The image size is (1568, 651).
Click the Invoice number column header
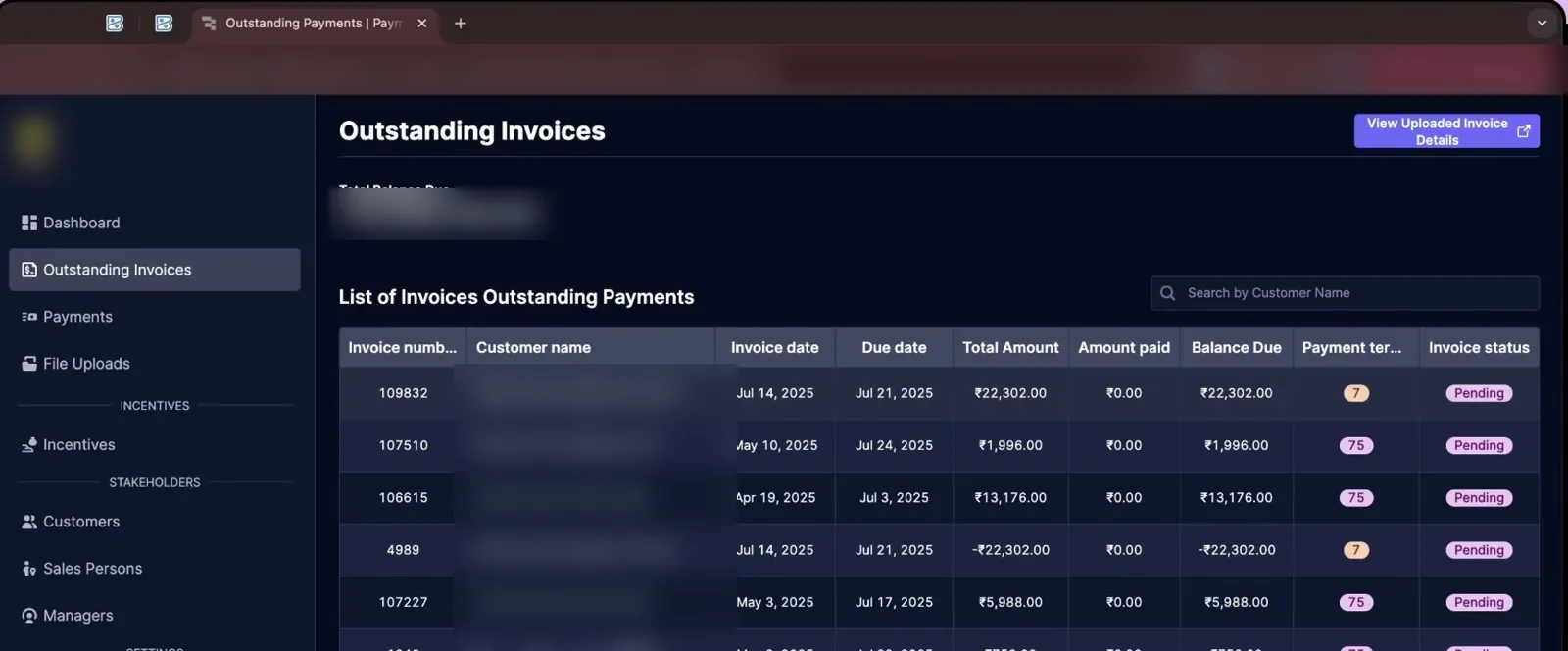point(403,348)
